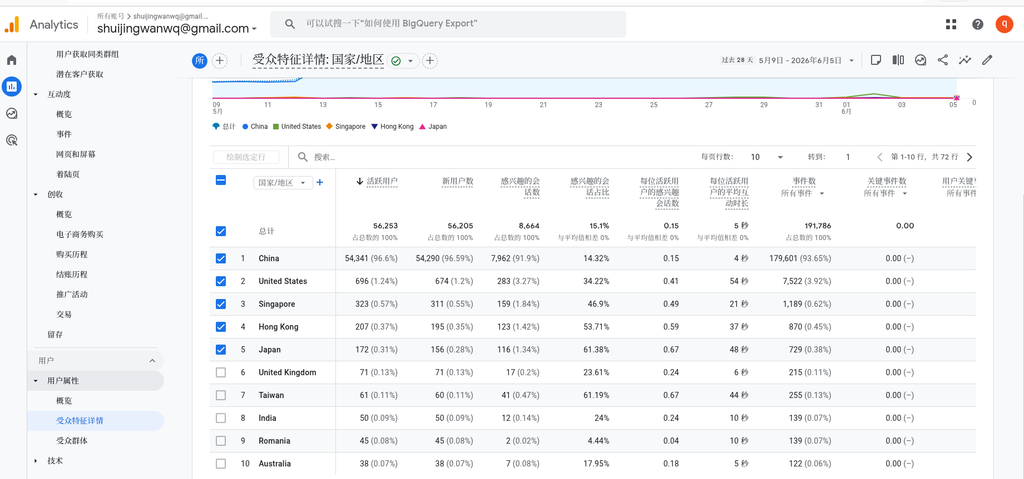This screenshot has width=1024, height=479.
Task: Uncheck the China row checkbox
Action: point(221,258)
